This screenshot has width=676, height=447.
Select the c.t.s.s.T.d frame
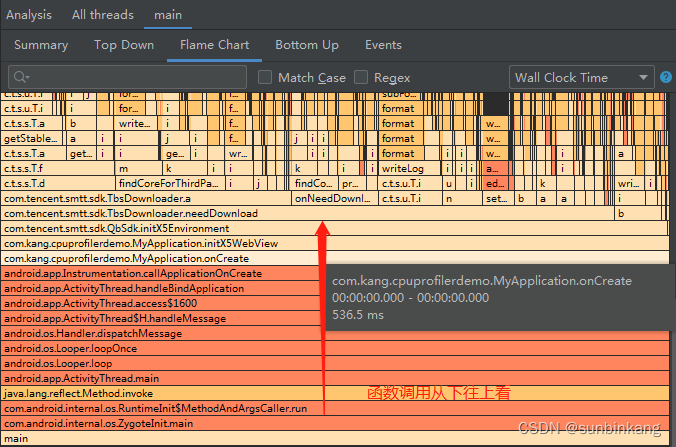58,183
